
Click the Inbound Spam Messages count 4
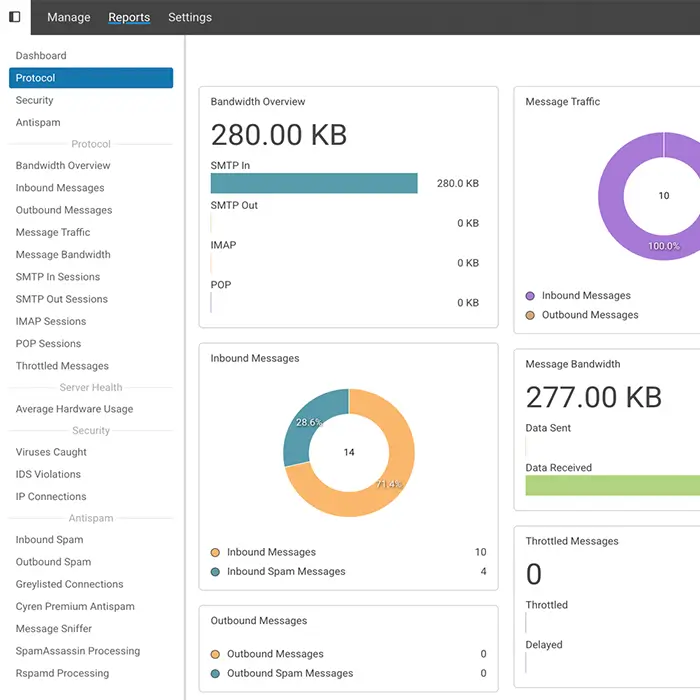click(x=483, y=571)
